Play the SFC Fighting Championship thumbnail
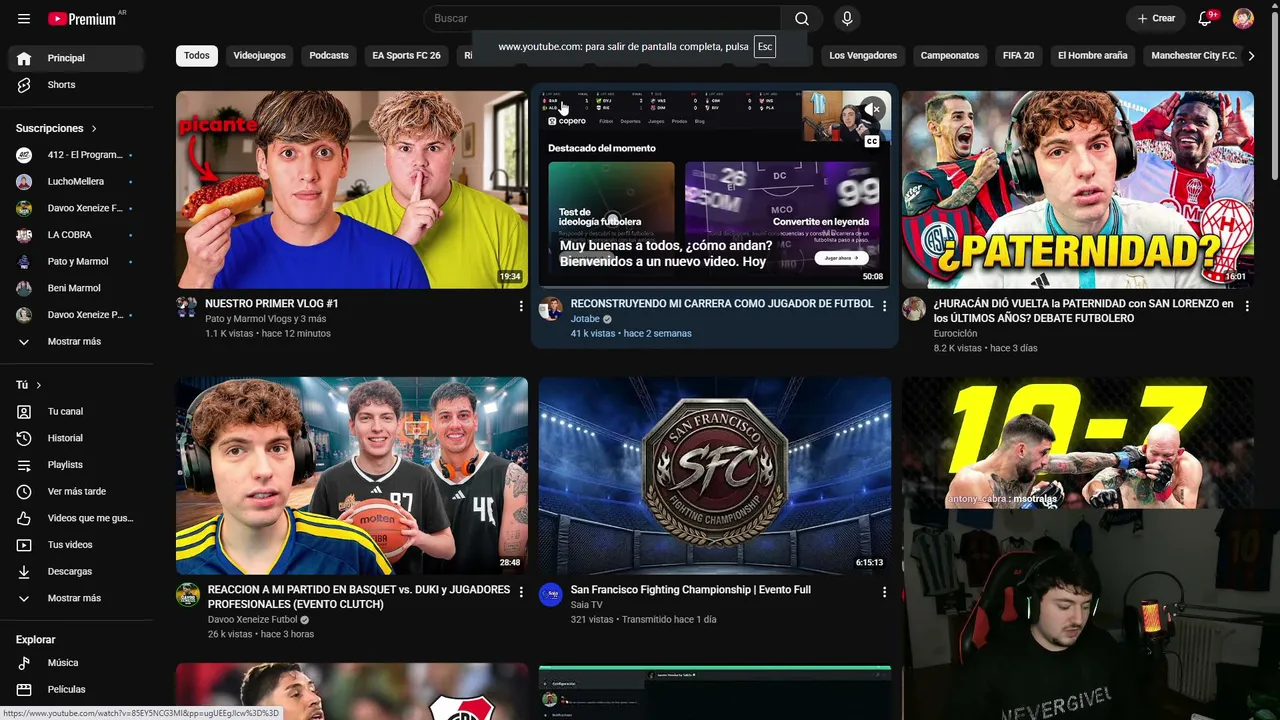This screenshot has height=720, width=1280. (x=715, y=476)
